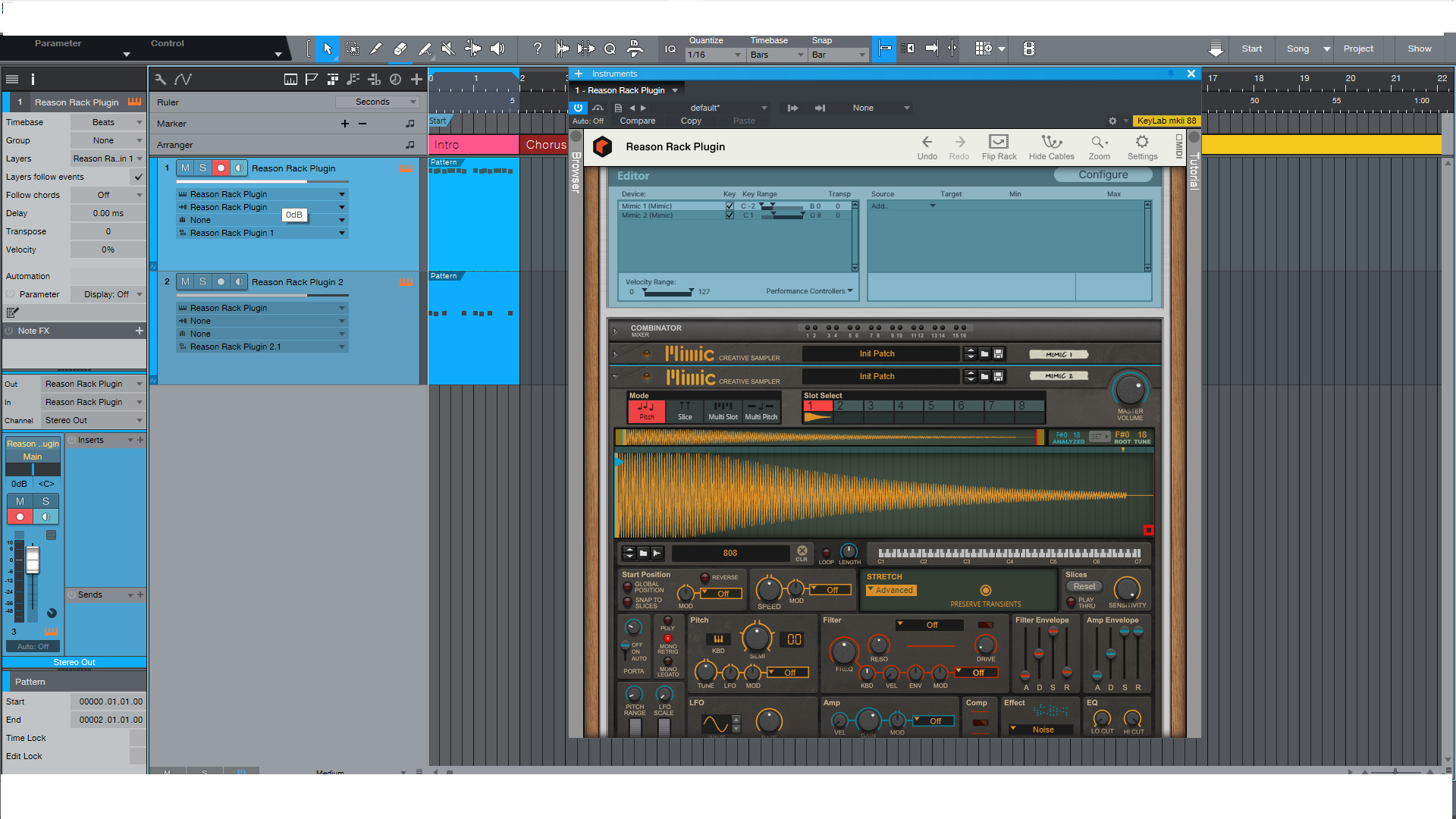Viewport: 1456px width, 819px height.
Task: Open the Browser side tab
Action: tap(576, 173)
